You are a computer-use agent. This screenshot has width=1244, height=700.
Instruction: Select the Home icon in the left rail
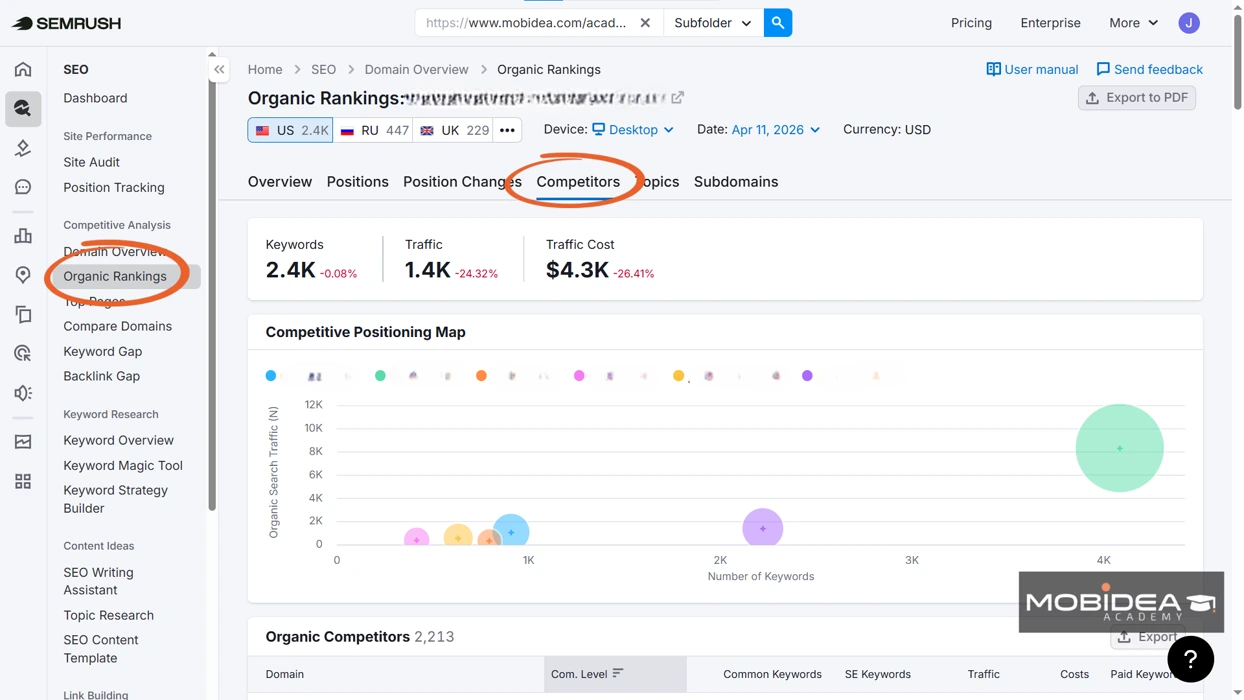point(22,68)
